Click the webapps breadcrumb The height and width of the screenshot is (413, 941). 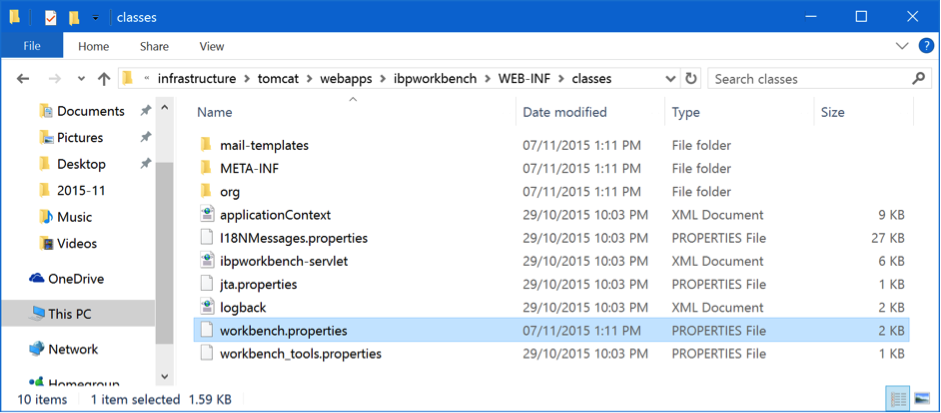pos(345,79)
